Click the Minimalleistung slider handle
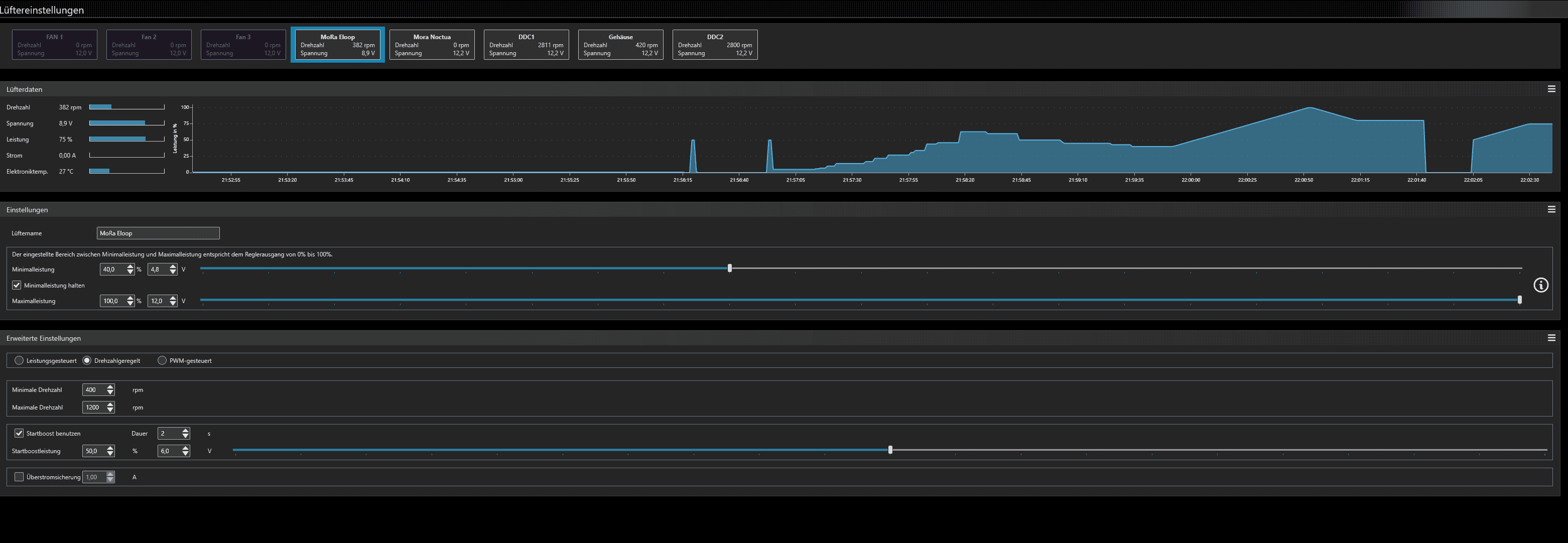 729,268
